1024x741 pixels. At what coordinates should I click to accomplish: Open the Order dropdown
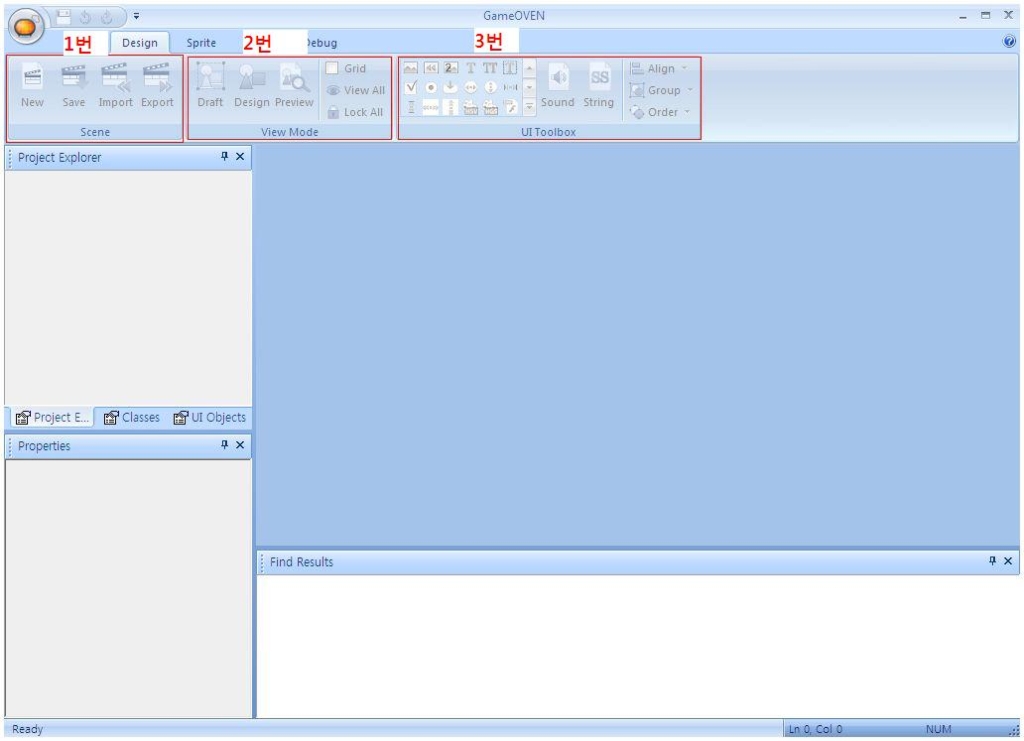click(659, 112)
